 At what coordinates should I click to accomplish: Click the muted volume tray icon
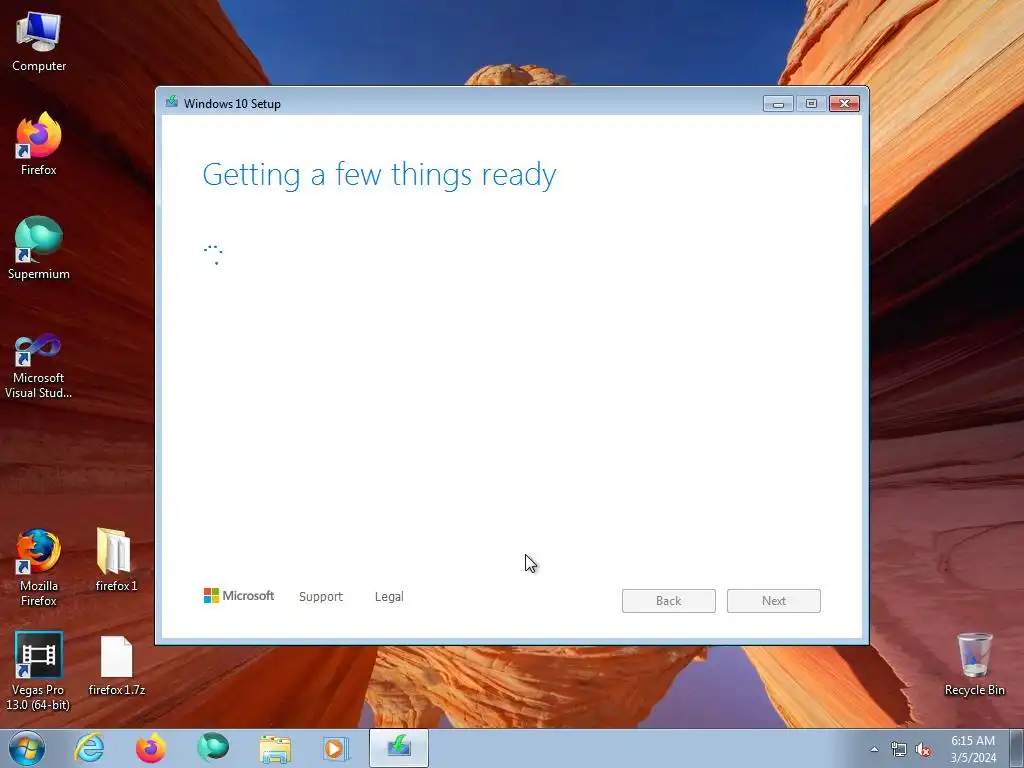pos(923,750)
